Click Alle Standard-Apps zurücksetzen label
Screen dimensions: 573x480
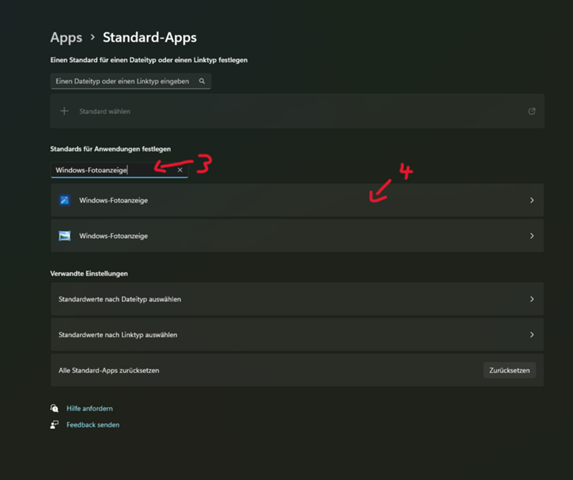[109, 370]
